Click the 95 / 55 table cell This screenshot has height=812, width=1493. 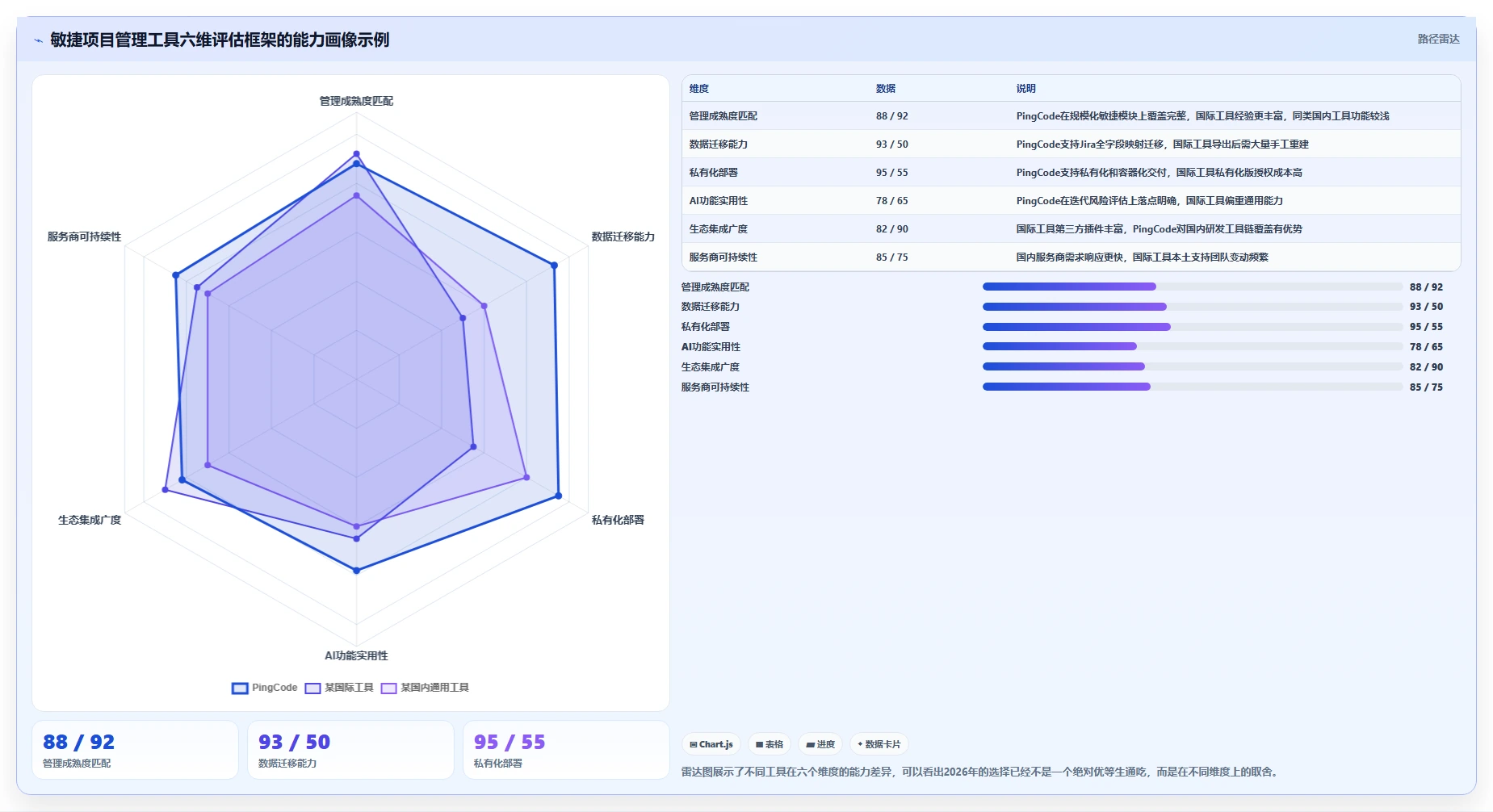pos(891,173)
